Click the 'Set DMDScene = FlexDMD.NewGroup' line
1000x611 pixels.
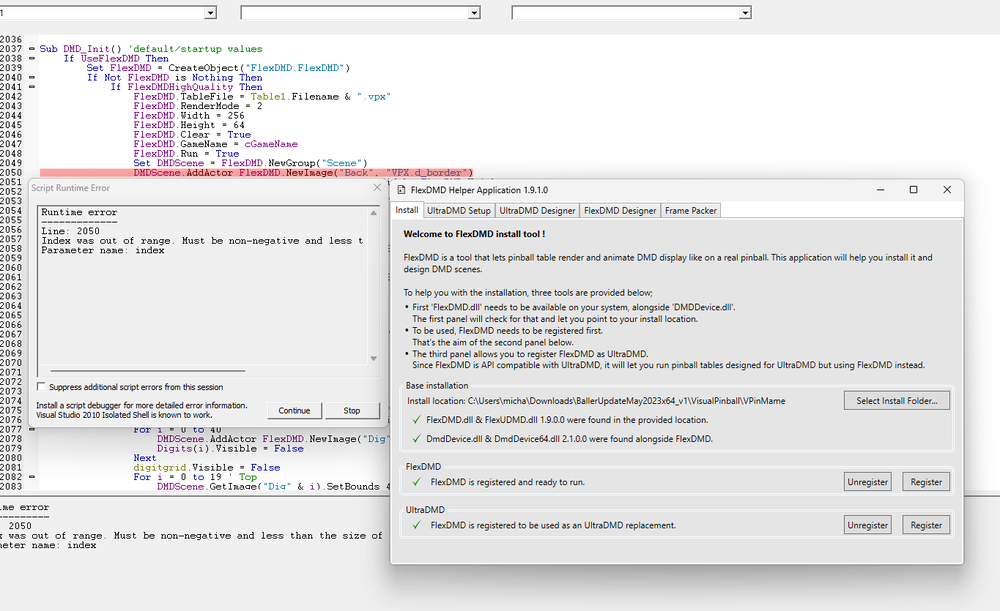[251, 163]
